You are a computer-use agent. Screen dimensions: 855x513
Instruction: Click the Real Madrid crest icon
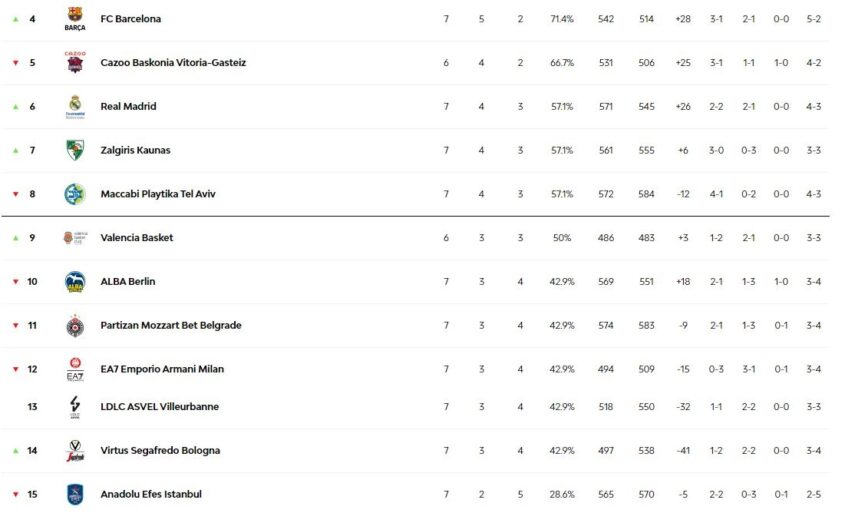tap(75, 106)
